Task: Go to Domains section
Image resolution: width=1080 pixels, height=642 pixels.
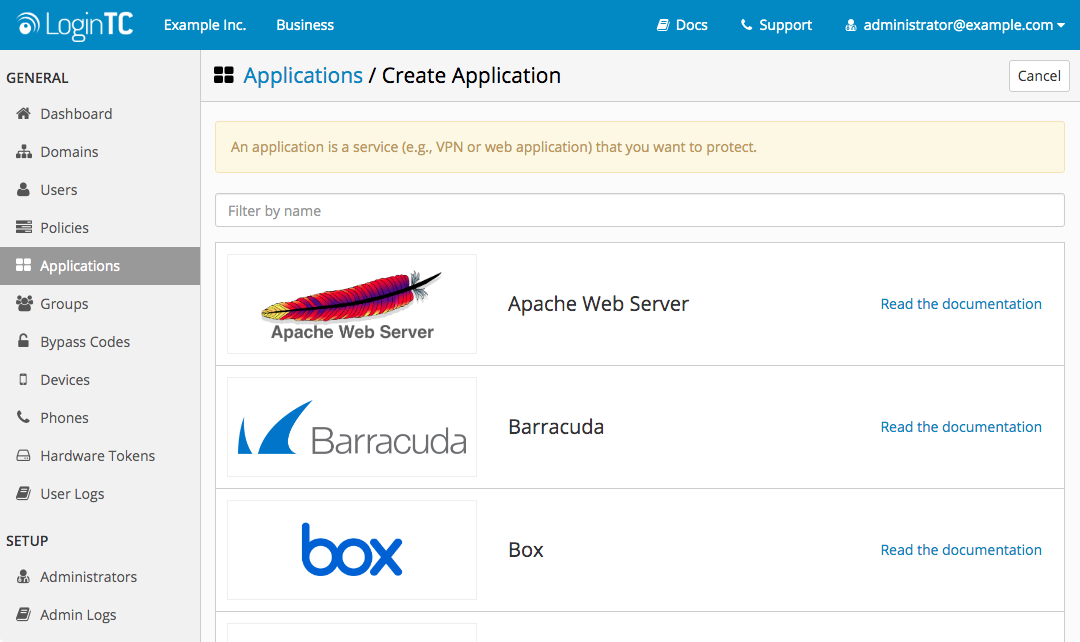Action: [x=69, y=152]
